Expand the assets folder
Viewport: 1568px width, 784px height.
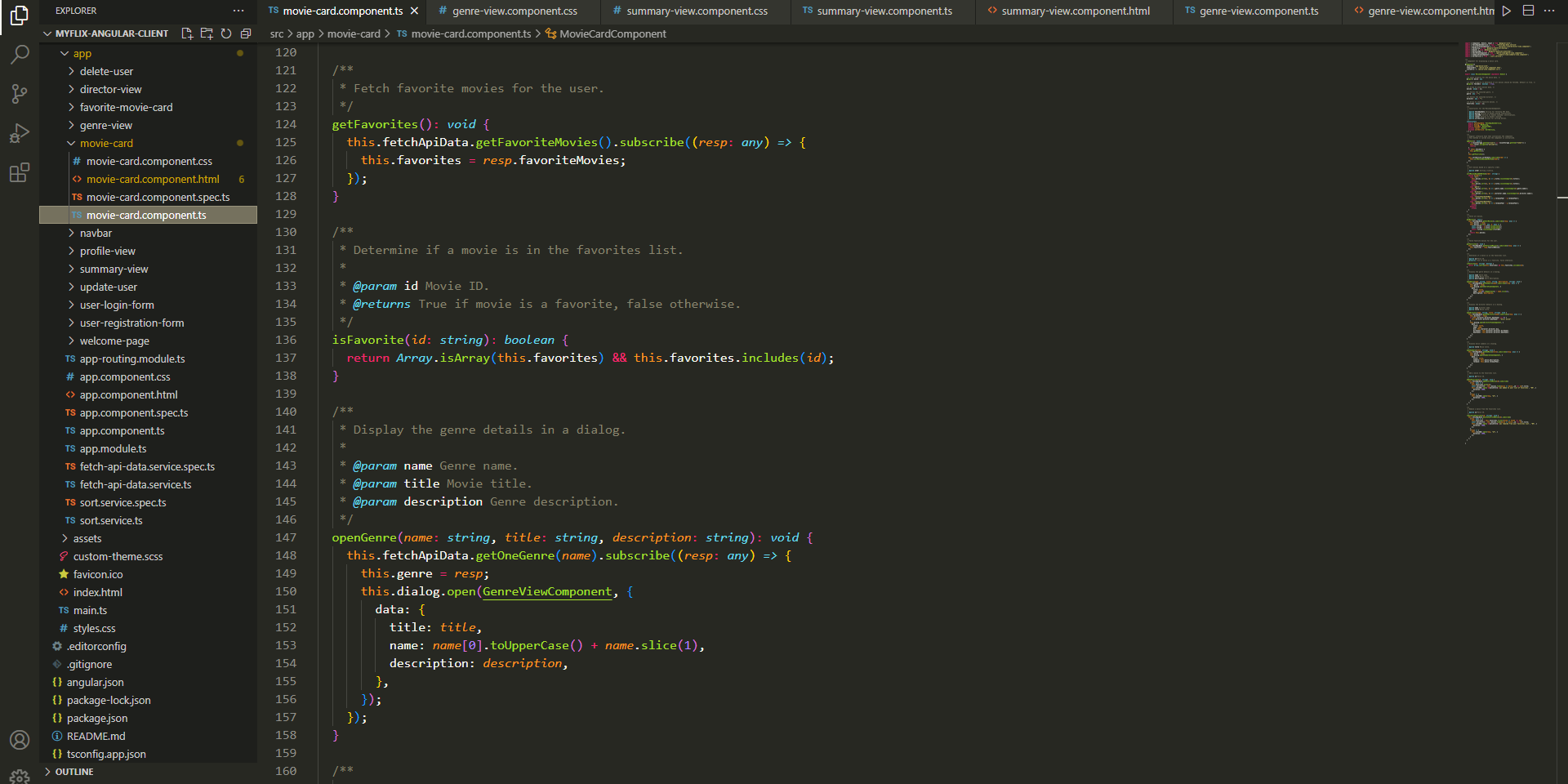click(148, 538)
